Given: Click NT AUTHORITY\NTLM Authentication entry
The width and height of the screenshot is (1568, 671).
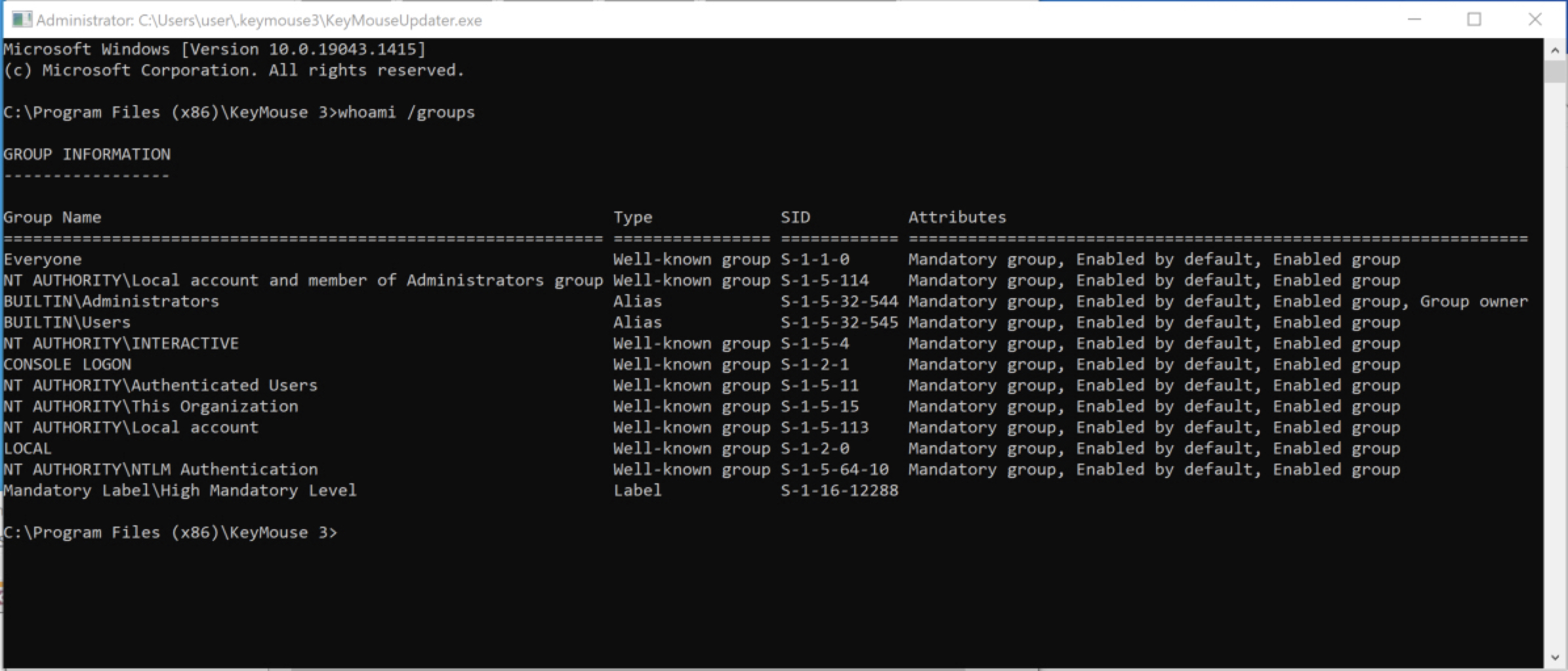Looking at the screenshot, I should click(160, 469).
